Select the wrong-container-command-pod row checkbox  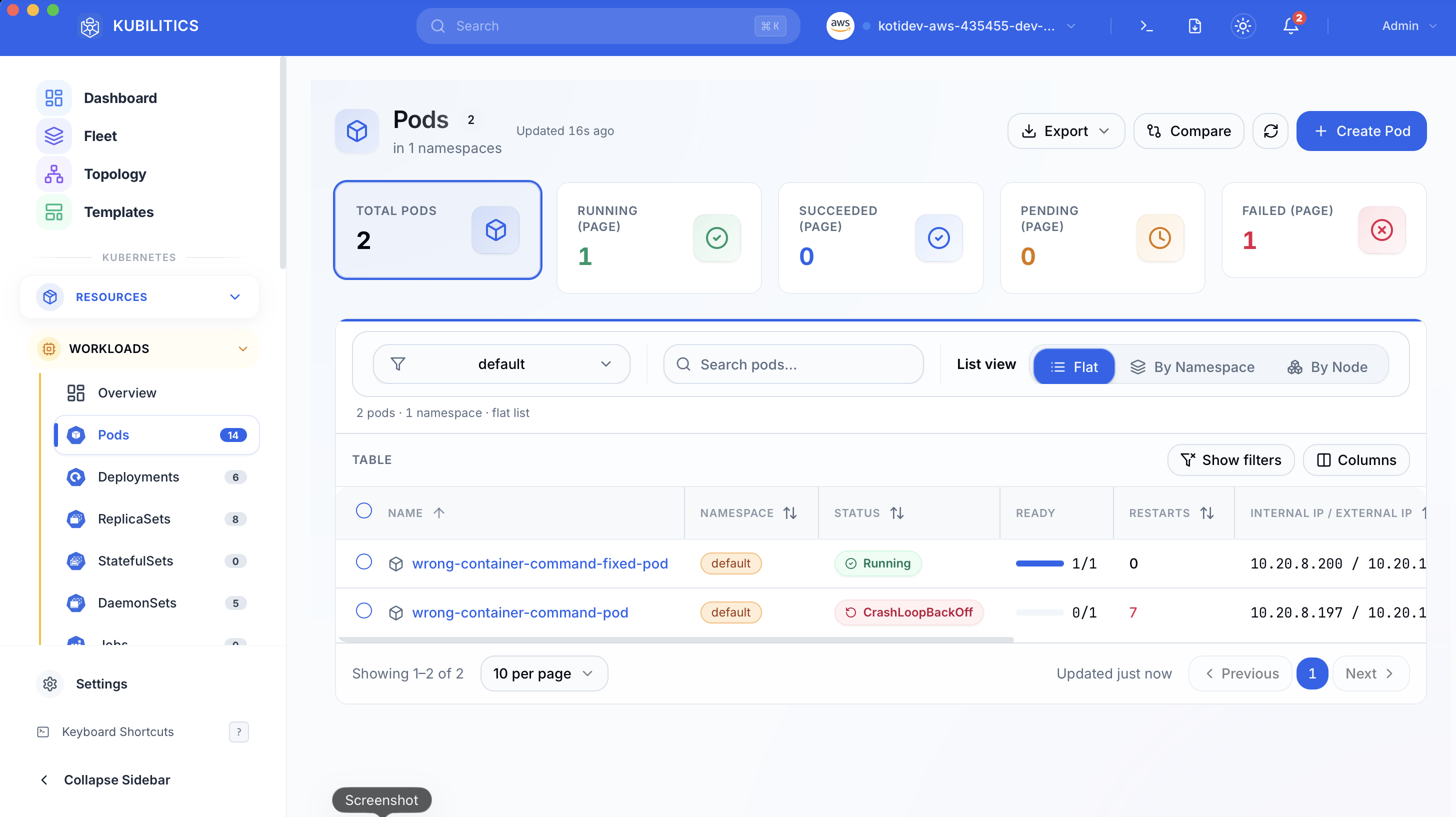coord(364,611)
